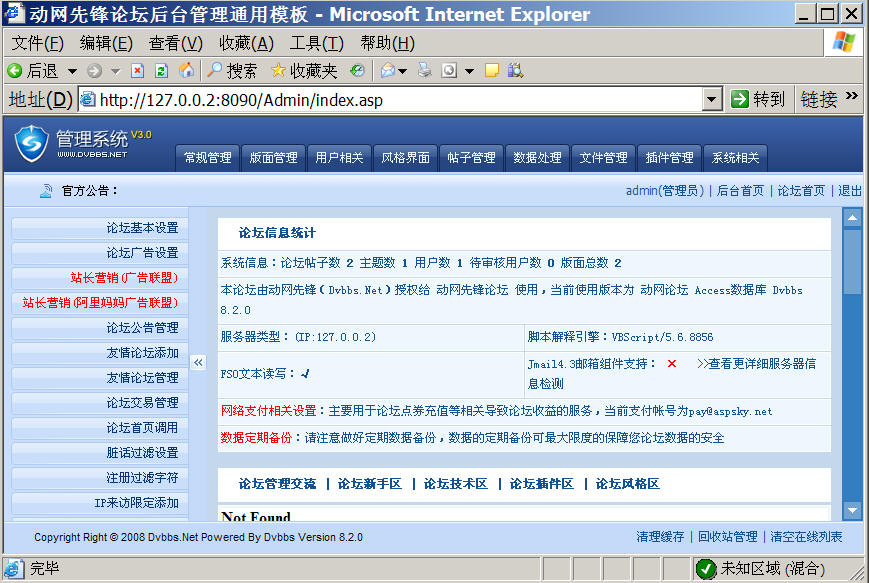Viewport: 869px width, 583px height.
Task: Click the Edit page toolbar icon
Action: [x=449, y=70]
